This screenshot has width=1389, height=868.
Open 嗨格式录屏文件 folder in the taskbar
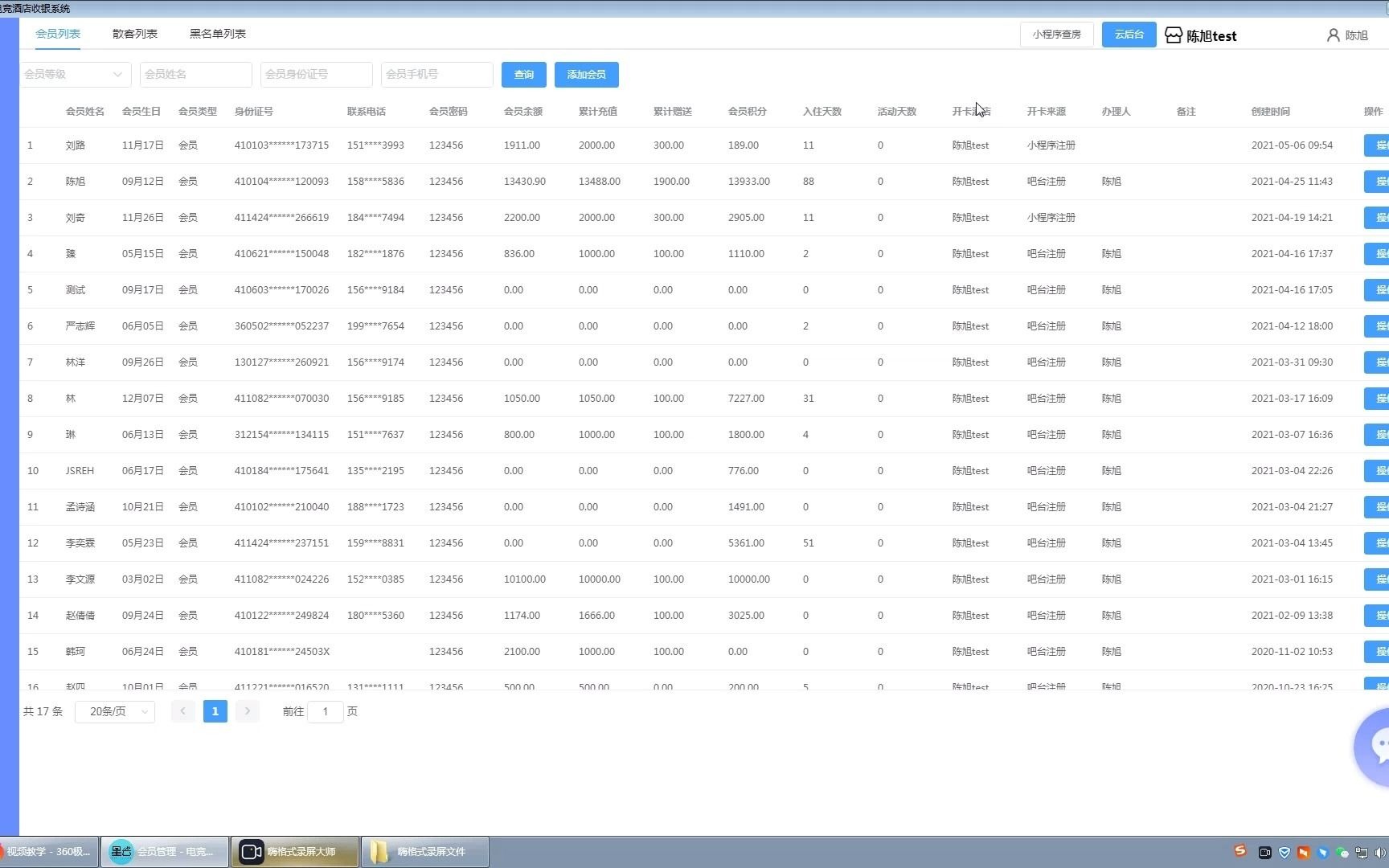point(425,852)
